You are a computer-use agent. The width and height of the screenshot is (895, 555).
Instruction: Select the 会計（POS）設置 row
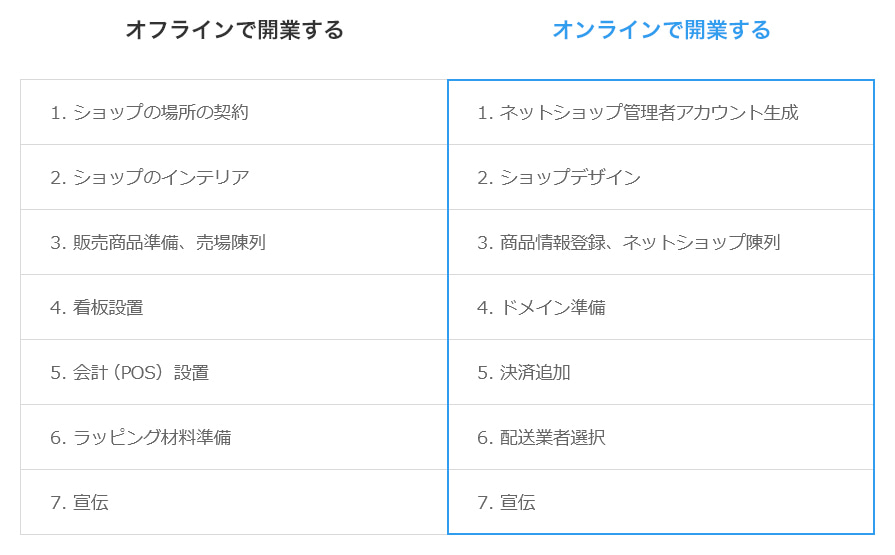pos(234,372)
